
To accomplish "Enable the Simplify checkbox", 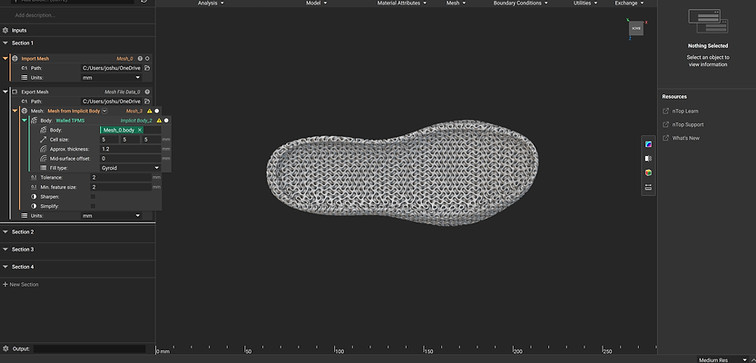I will (x=93, y=206).
